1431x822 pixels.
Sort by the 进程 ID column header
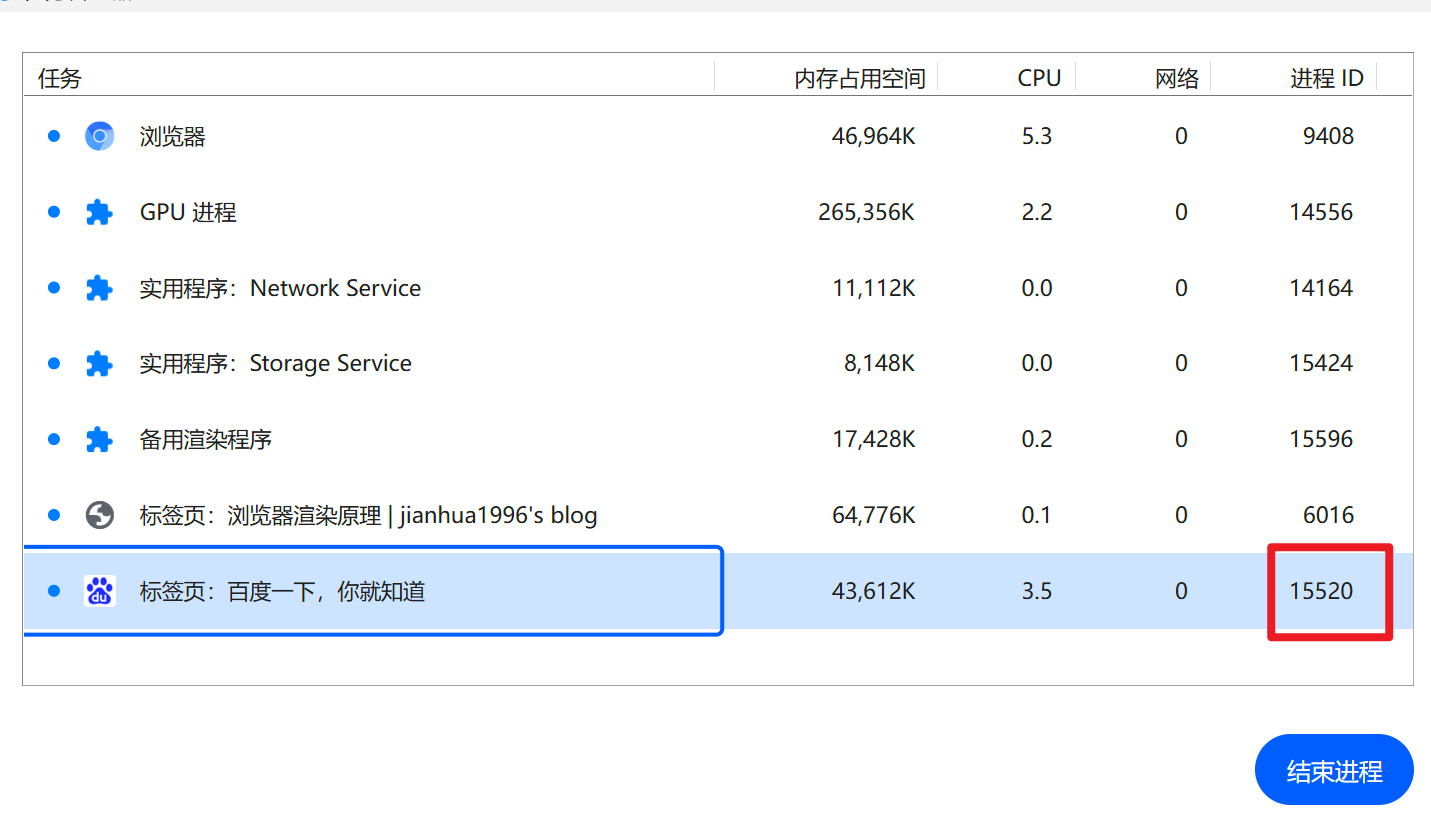(1326, 78)
